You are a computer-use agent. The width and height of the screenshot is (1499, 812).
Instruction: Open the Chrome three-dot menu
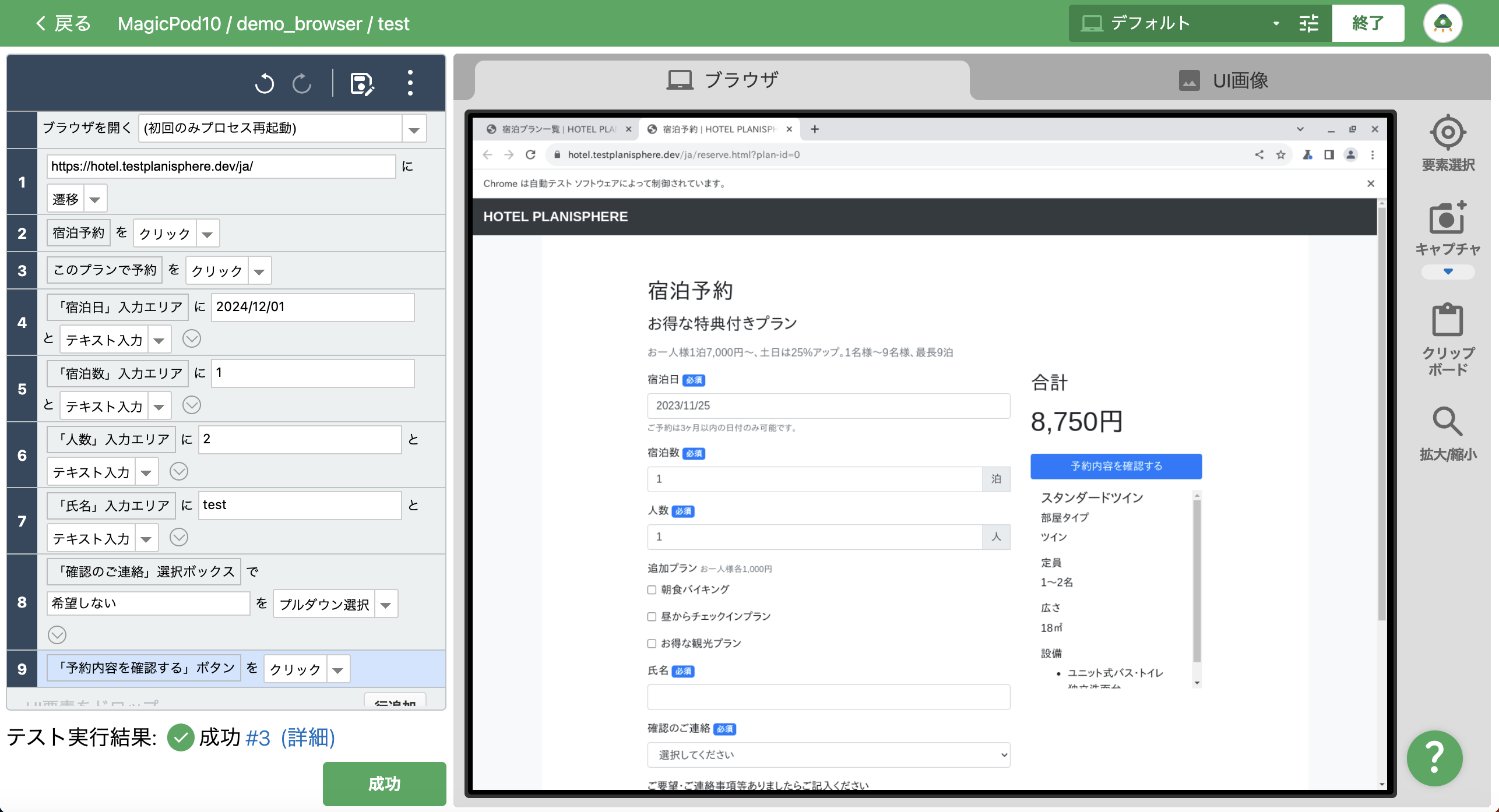pos(1373,154)
